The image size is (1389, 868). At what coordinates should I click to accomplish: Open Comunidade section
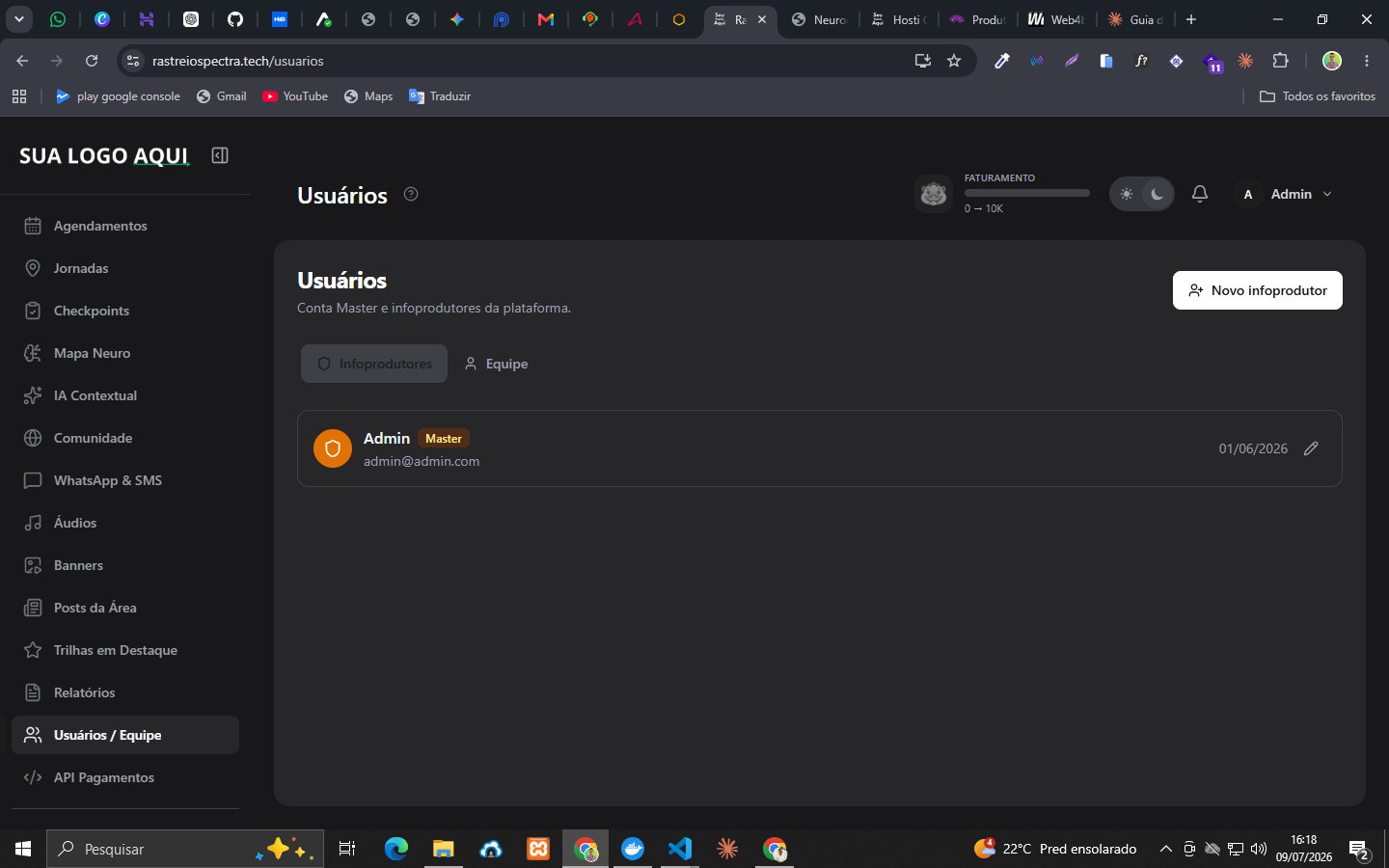click(x=125, y=438)
